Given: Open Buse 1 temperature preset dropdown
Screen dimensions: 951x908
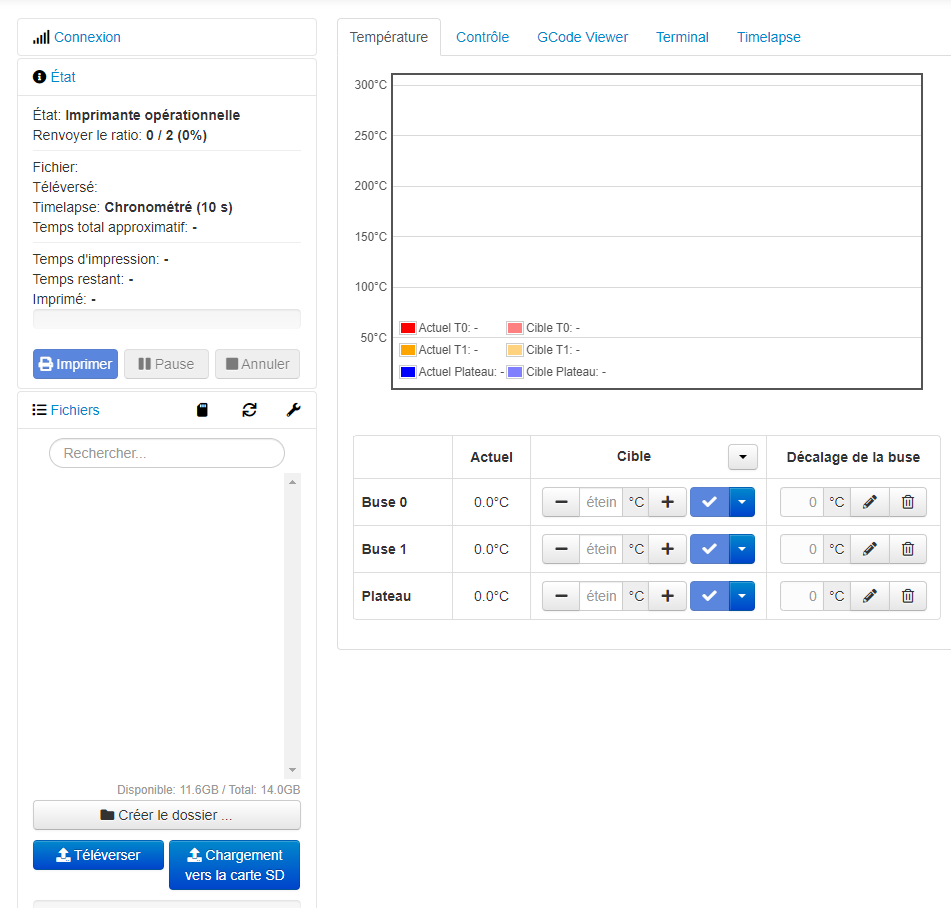Looking at the screenshot, I should [x=742, y=549].
